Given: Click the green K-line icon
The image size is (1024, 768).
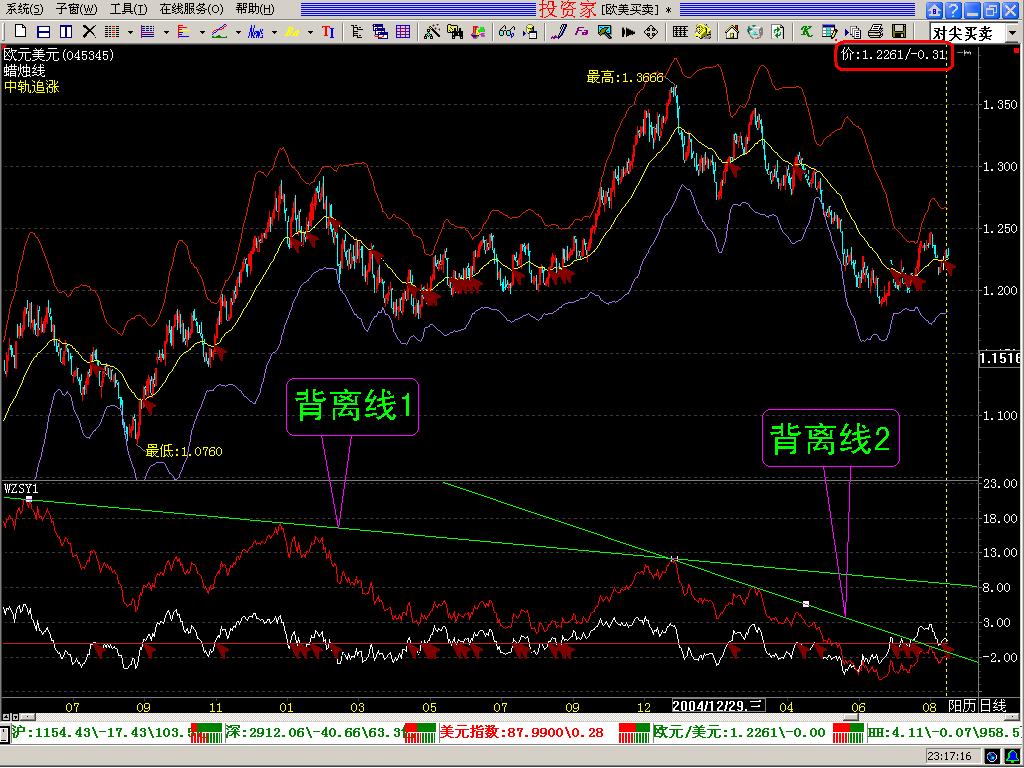Looking at the screenshot, I should click(807, 31).
